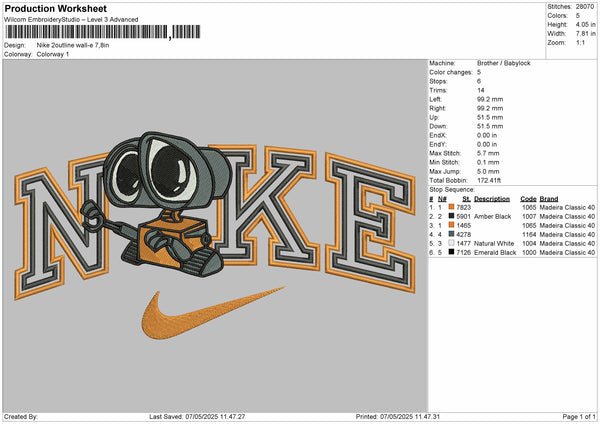
Task: Click the Stitches value 28070
Action: 585,7
